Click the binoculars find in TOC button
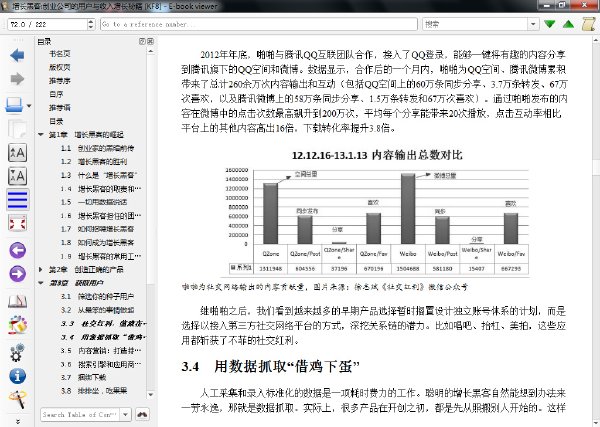The width and height of the screenshot is (600, 427). [x=142, y=414]
